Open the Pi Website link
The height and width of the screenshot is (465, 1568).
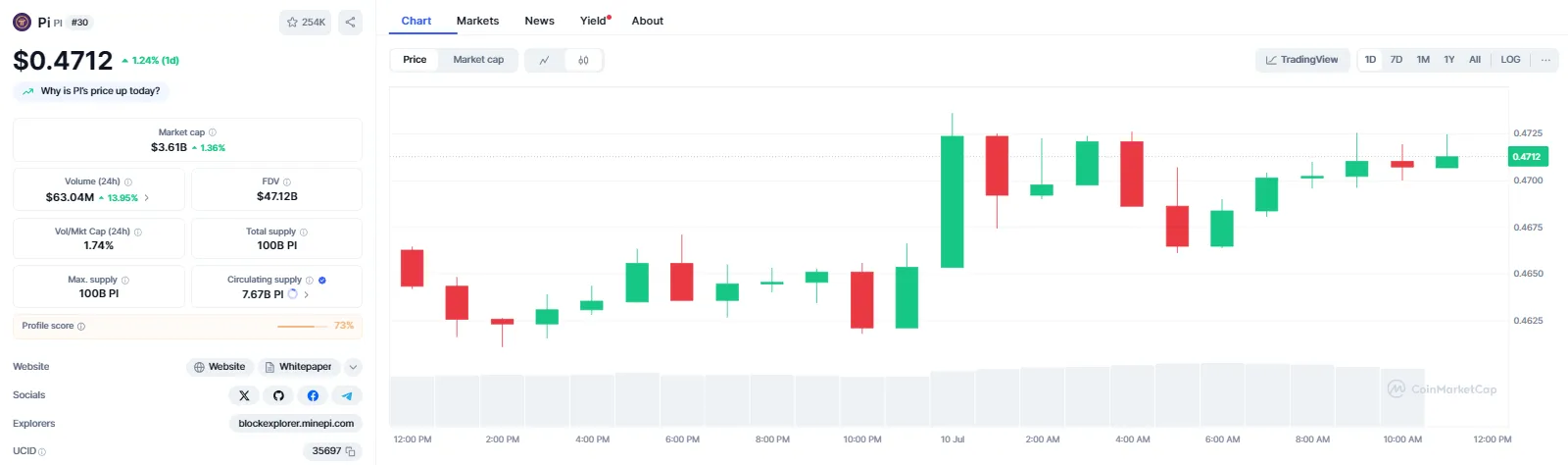pyautogui.click(x=220, y=367)
